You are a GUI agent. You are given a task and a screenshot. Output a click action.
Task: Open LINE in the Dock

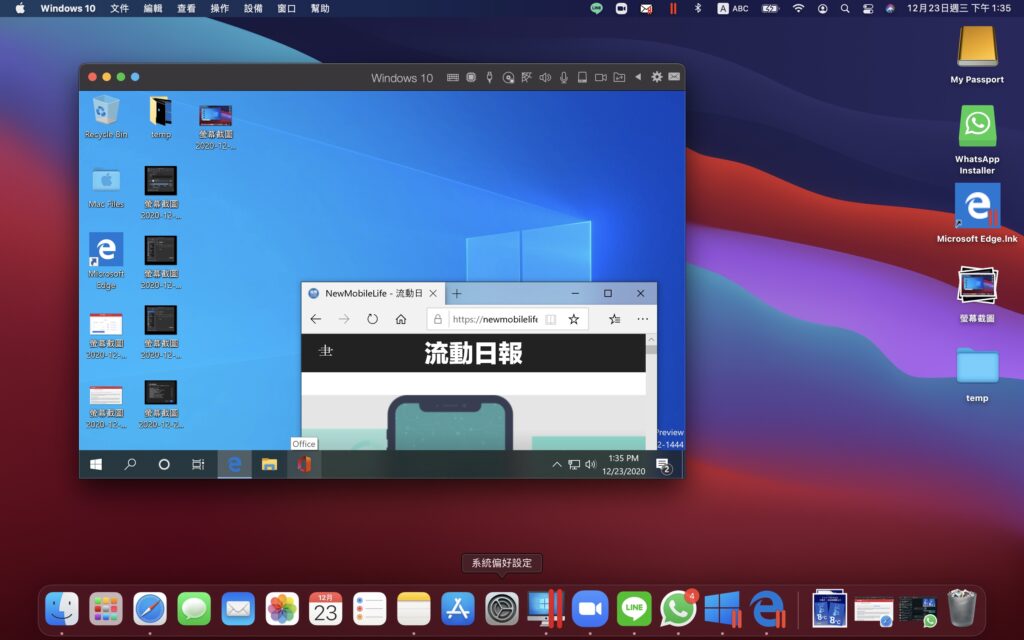coord(634,609)
